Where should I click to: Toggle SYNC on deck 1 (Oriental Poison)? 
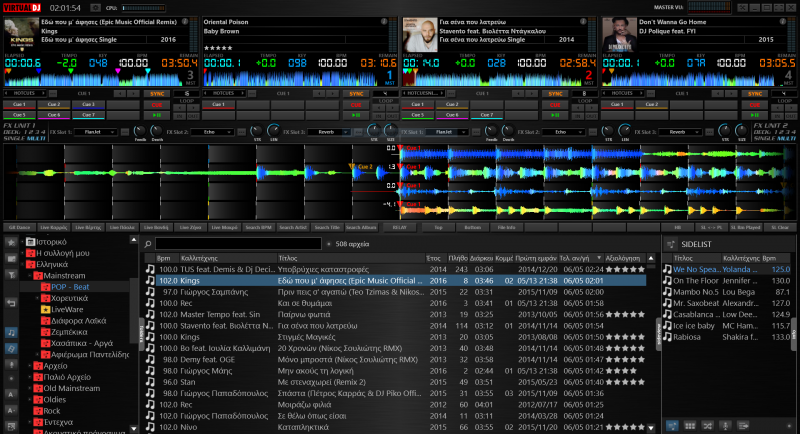tap(355, 94)
